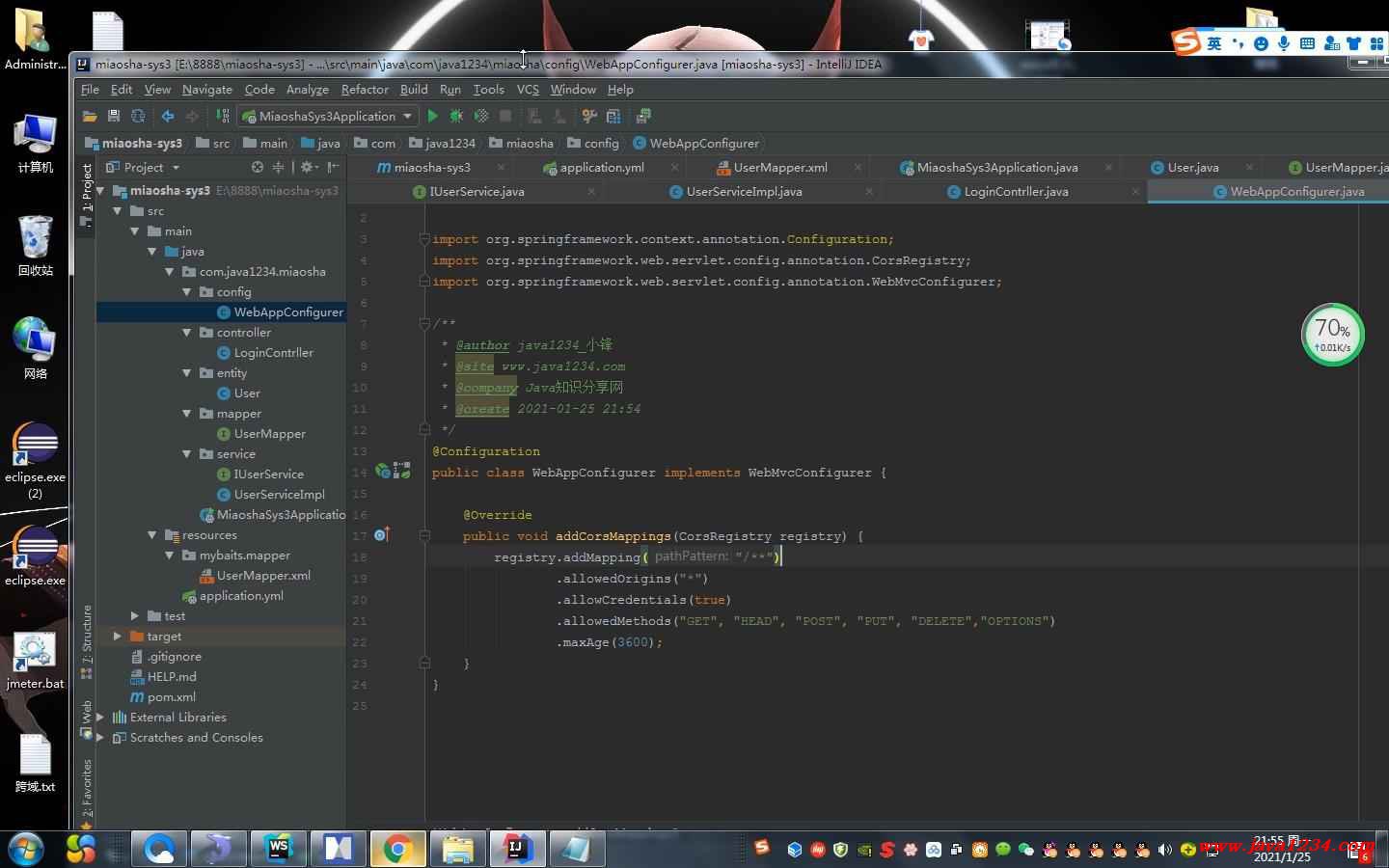The height and width of the screenshot is (868, 1389).
Task: Open the VCS menu
Action: pos(528,89)
